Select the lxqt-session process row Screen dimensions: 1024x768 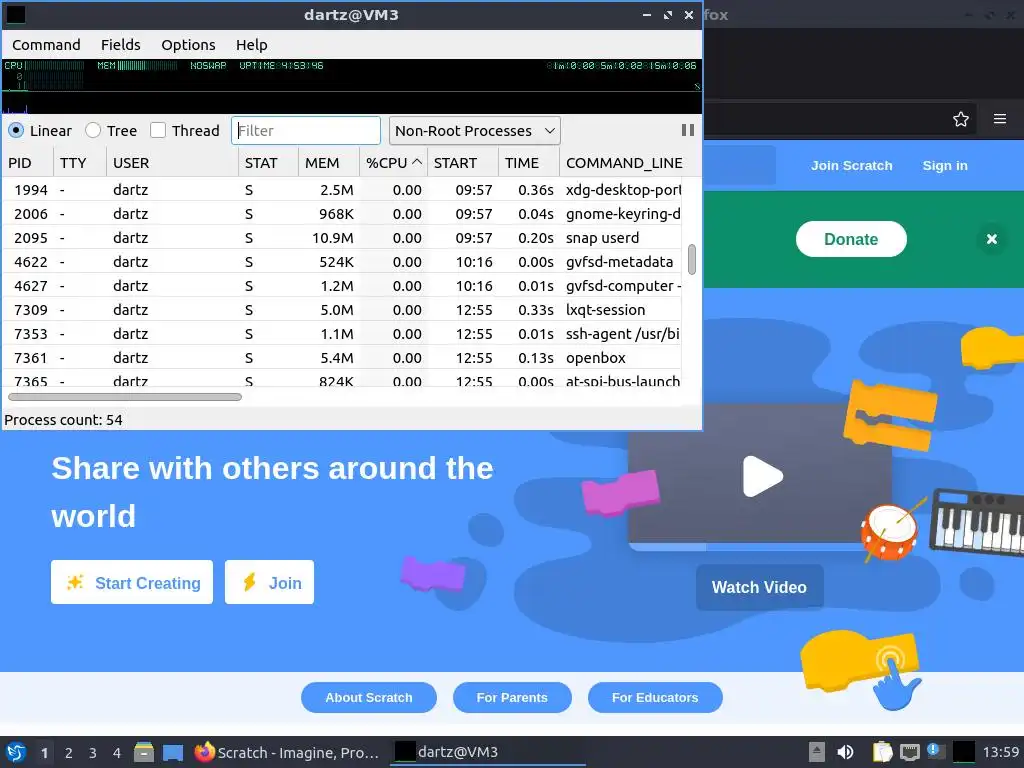click(x=342, y=310)
